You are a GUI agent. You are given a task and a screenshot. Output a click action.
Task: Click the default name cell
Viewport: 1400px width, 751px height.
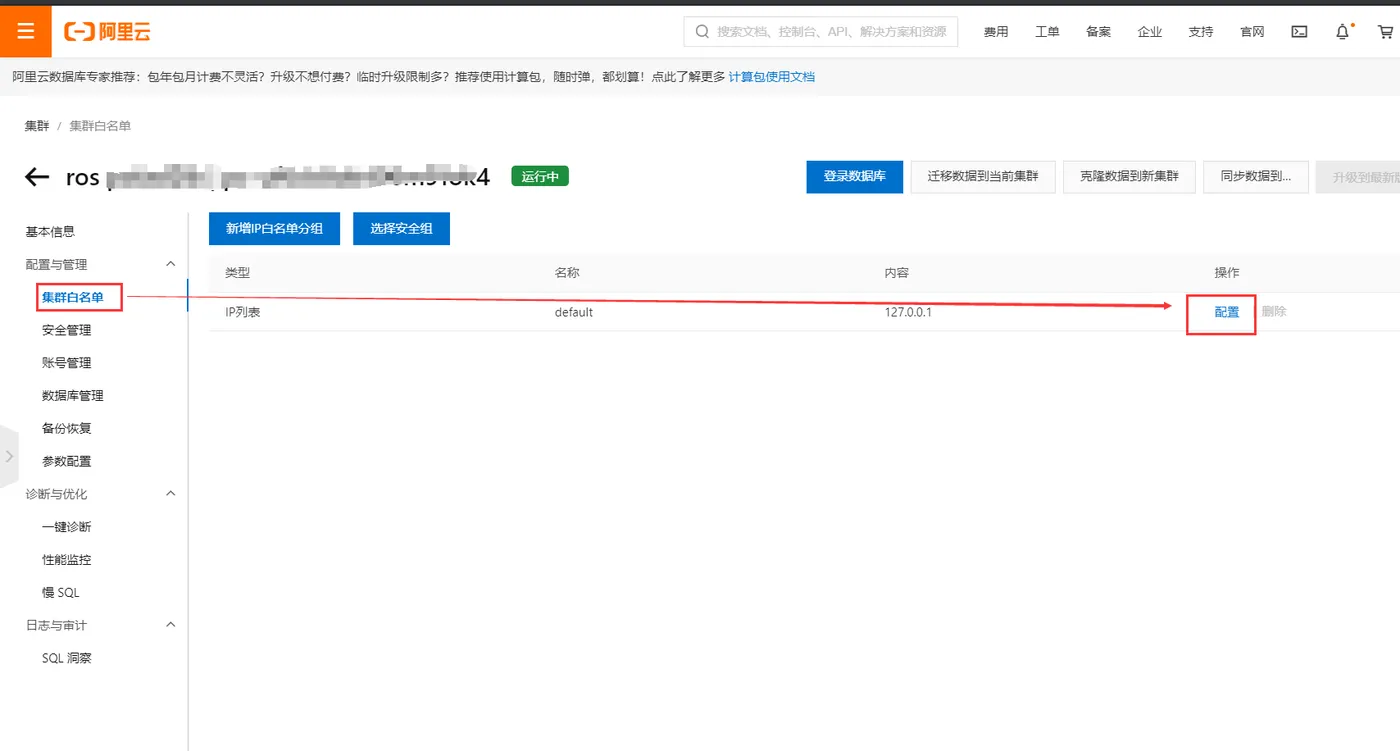pyautogui.click(x=574, y=312)
